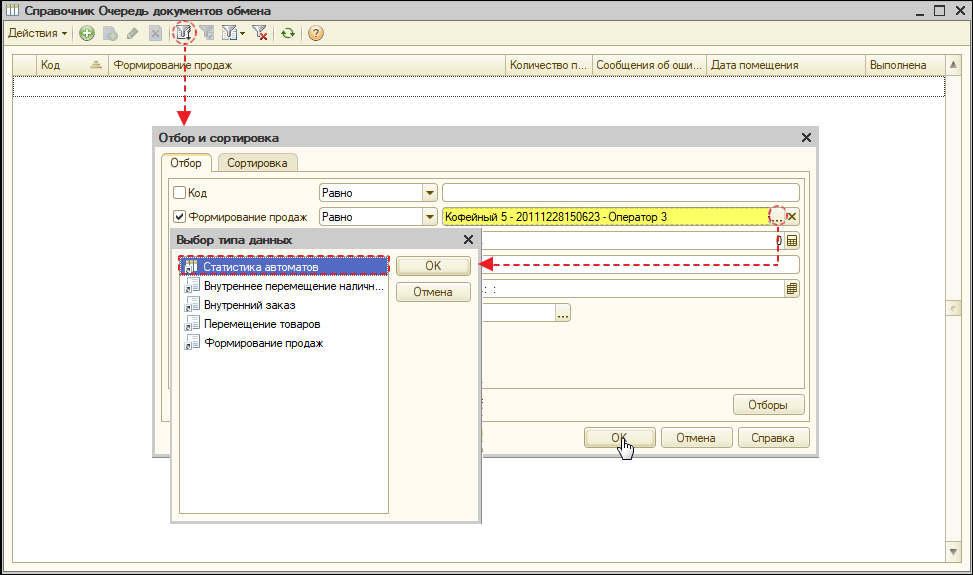973x575 pixels.
Task: Clear the Кофейный 5 value with X
Action: [x=792, y=216]
